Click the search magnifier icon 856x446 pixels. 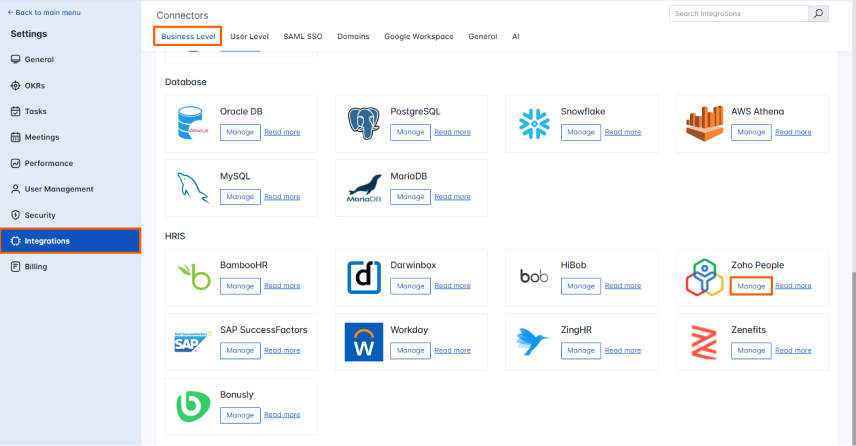pyautogui.click(x=818, y=14)
